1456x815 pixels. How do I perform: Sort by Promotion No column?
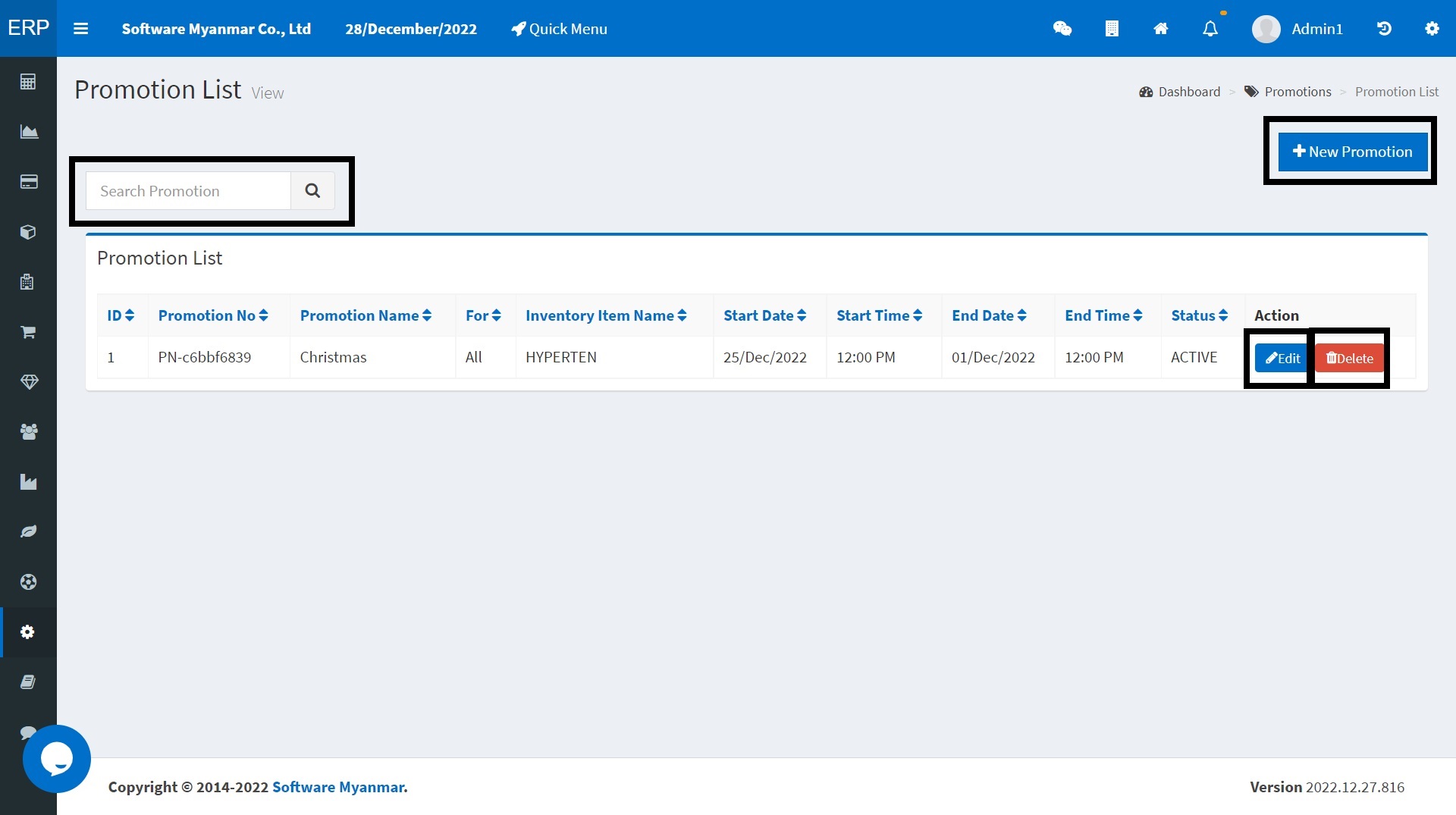click(213, 315)
